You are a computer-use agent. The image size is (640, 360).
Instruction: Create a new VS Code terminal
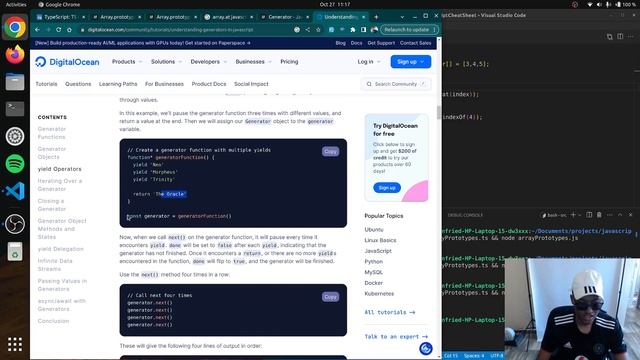573,215
